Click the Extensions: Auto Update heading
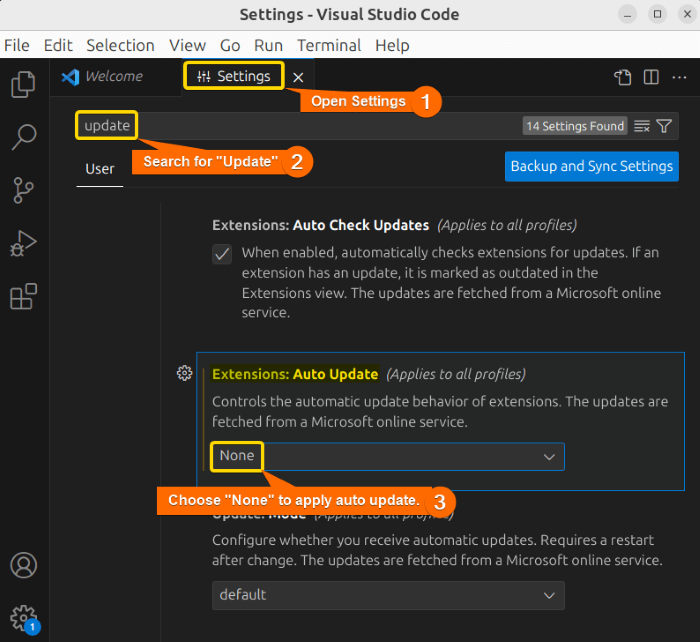This screenshot has width=700, height=642. 295,374
